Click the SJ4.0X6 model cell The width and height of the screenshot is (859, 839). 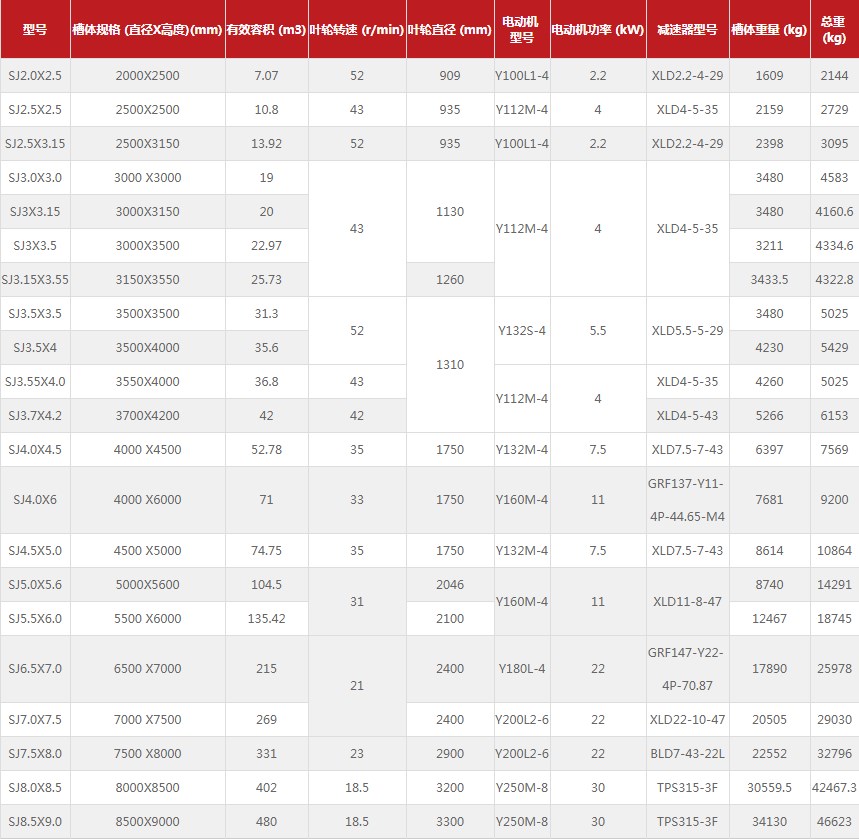[x=35, y=500]
